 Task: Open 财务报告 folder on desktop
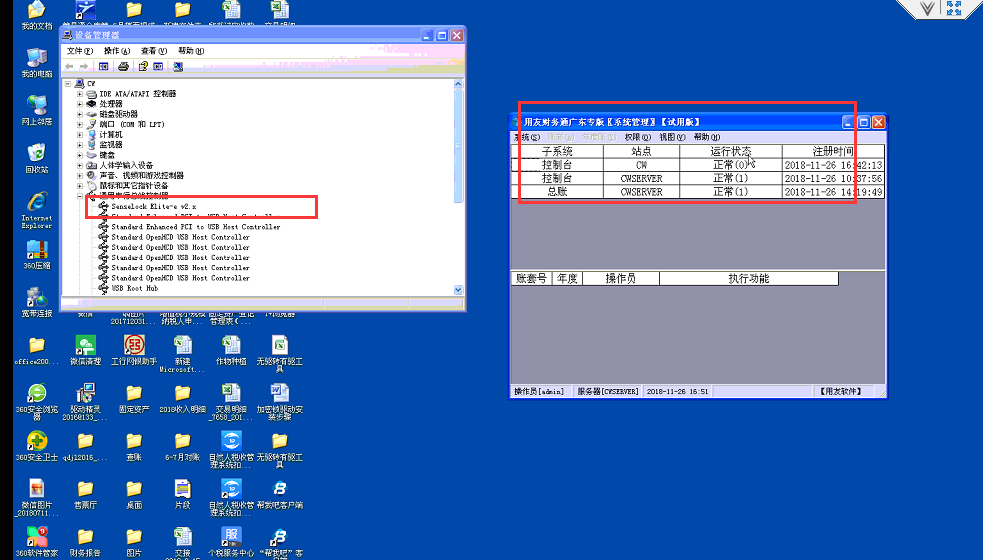tap(85, 542)
